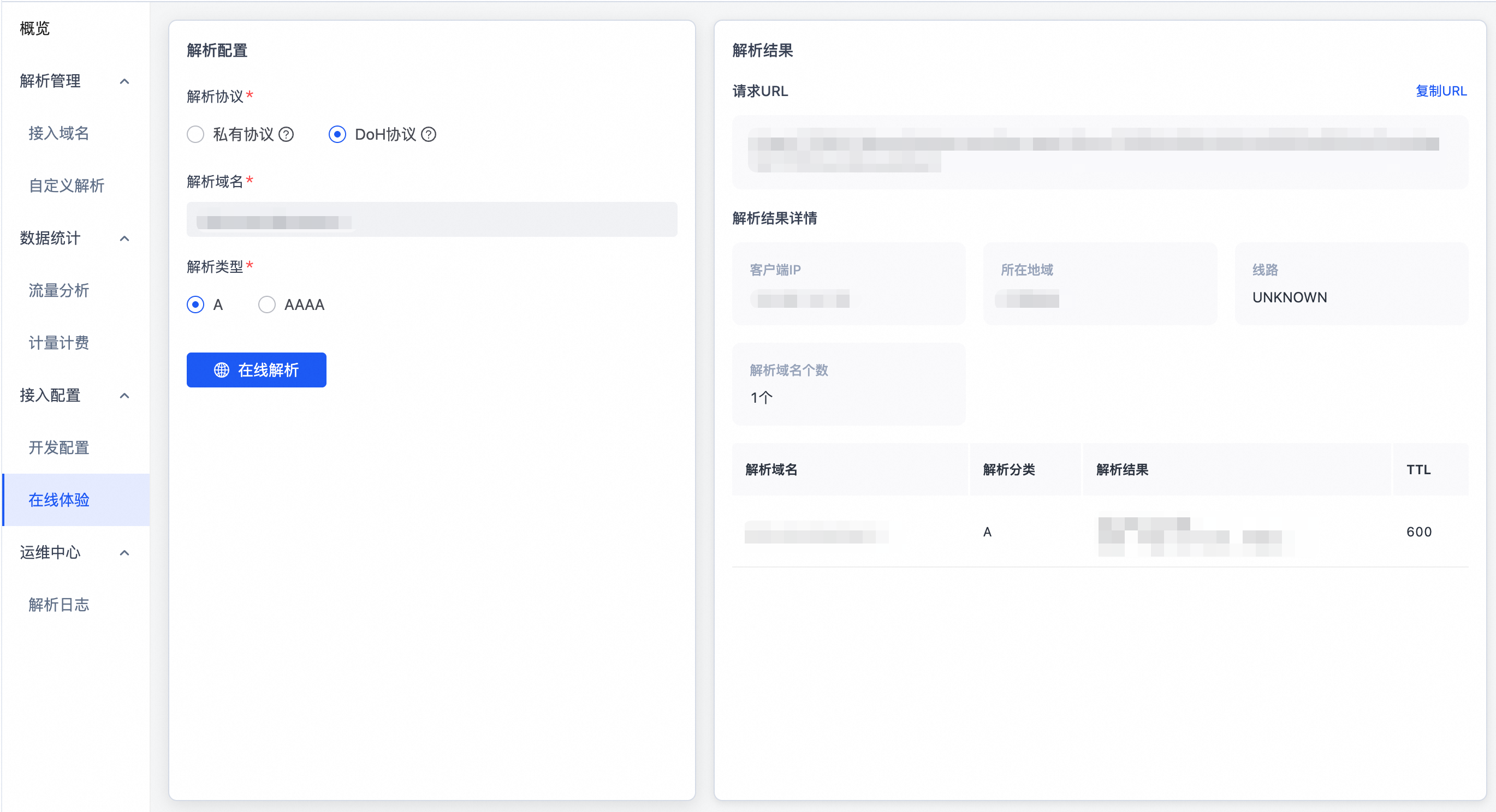Go to 接入域名 in sidebar
Viewport: 1496px width, 812px height.
click(58, 134)
